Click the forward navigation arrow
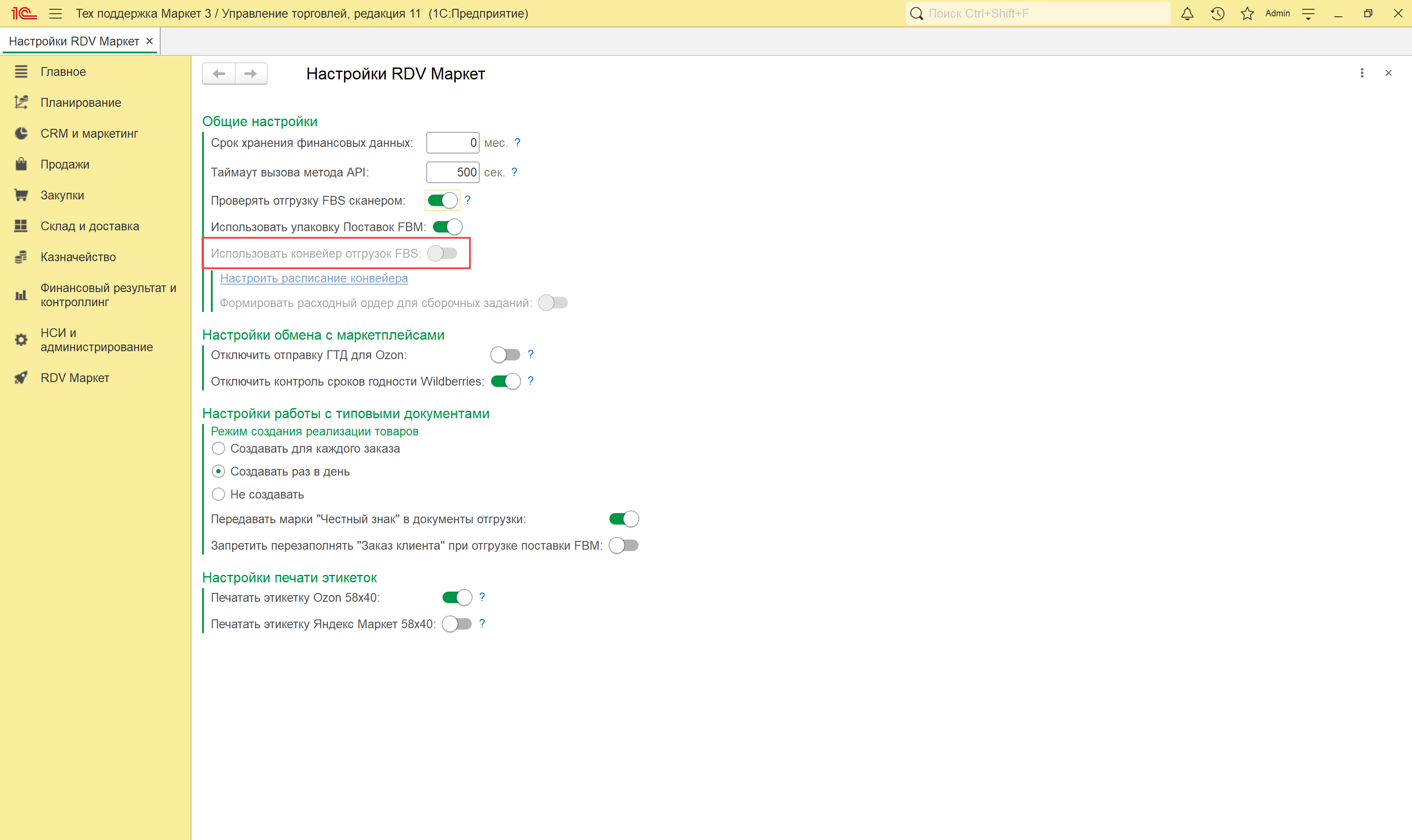This screenshot has height=840, width=1412. [251, 74]
